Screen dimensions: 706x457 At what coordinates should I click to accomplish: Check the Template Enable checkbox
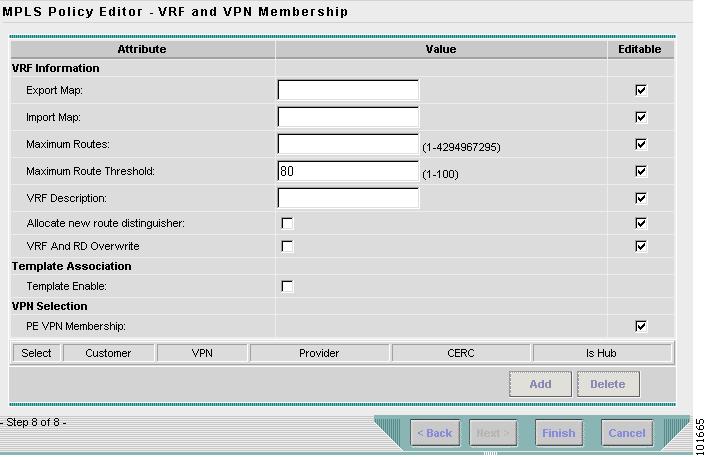287,286
